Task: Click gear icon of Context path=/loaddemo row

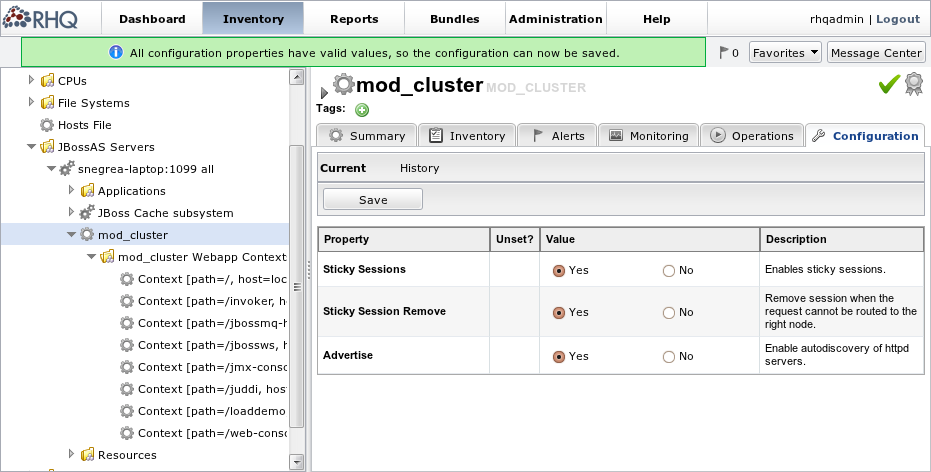Action: 127,411
